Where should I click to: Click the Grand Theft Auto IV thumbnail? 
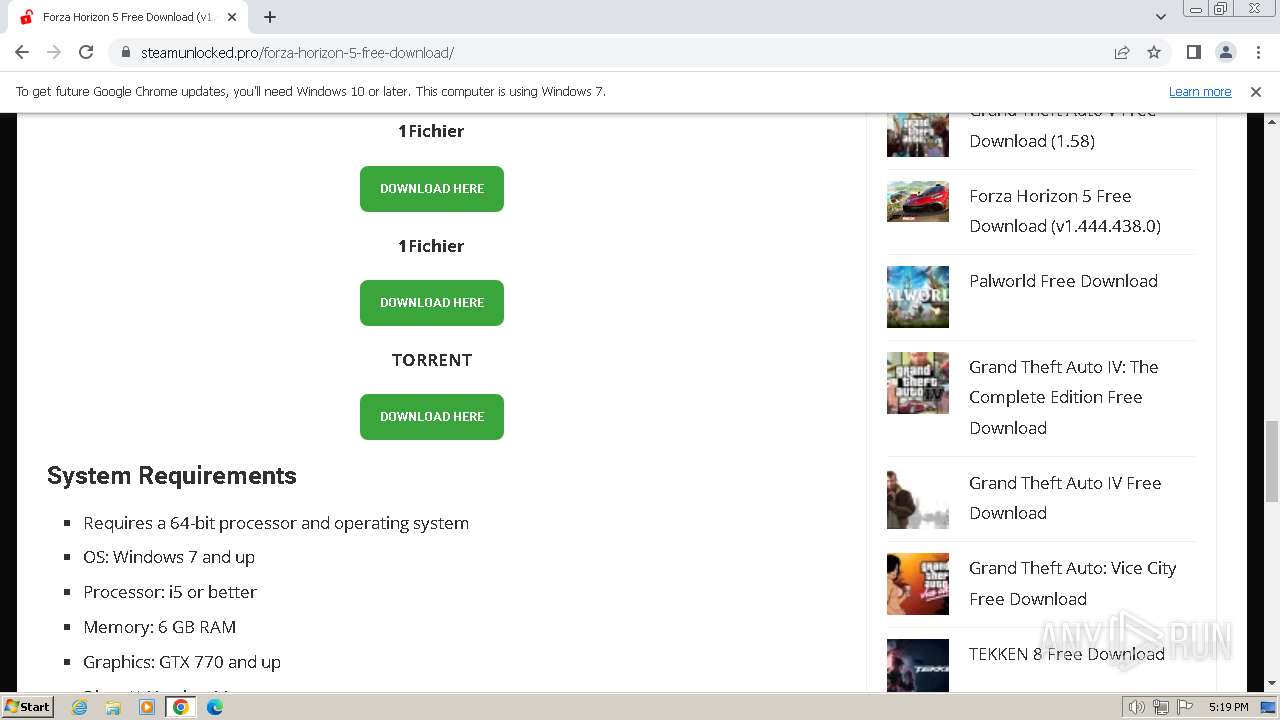[917, 498]
